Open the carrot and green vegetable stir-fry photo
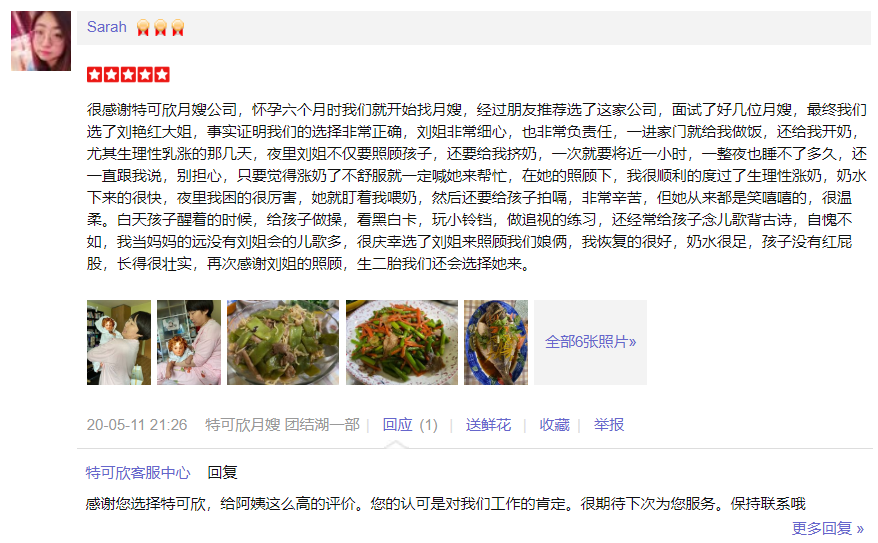878x543 pixels. [x=401, y=342]
